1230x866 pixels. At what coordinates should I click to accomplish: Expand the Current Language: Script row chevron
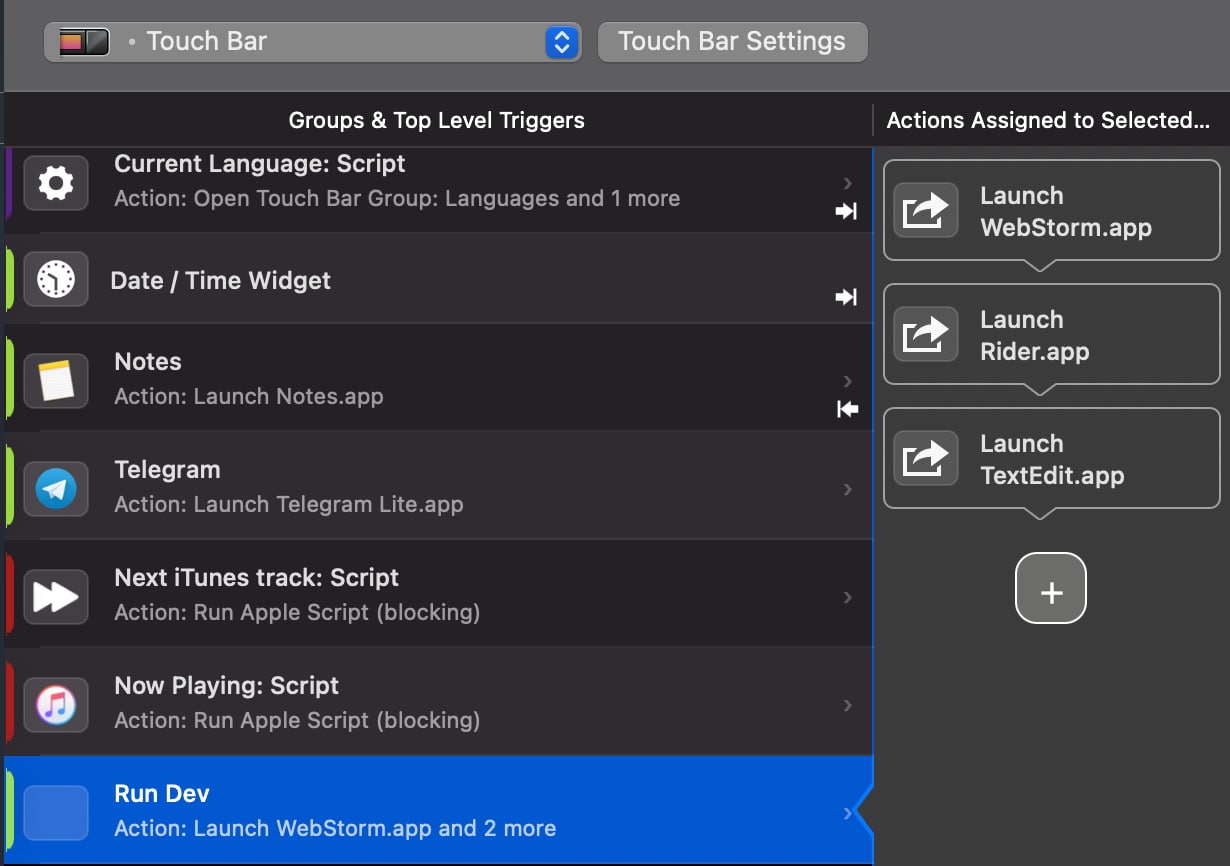pyautogui.click(x=848, y=182)
